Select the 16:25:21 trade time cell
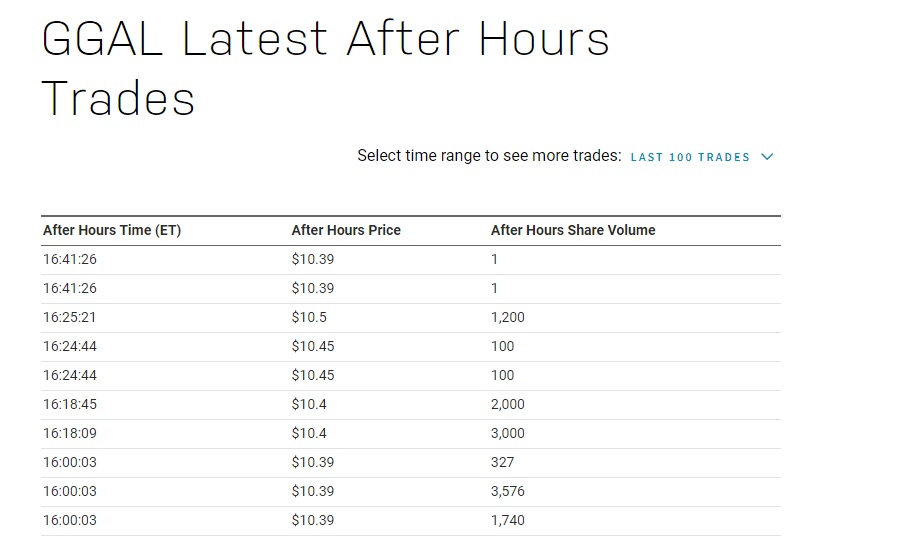This screenshot has width=903, height=556. pos(70,317)
